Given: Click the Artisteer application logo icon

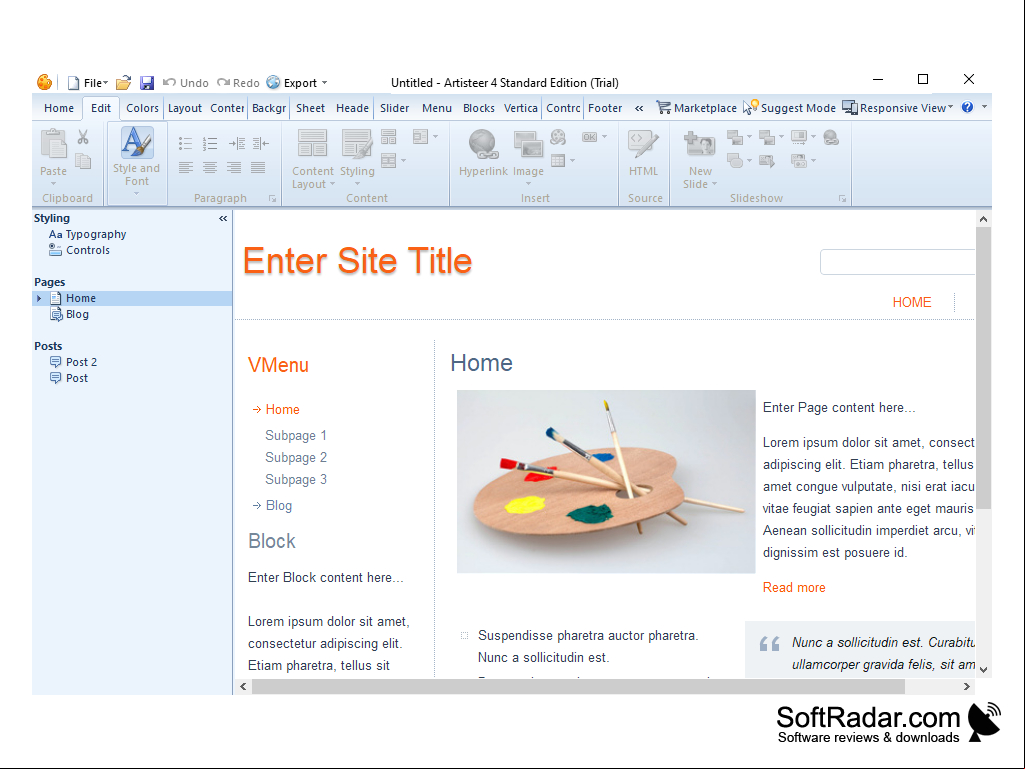Looking at the screenshot, I should [44, 82].
